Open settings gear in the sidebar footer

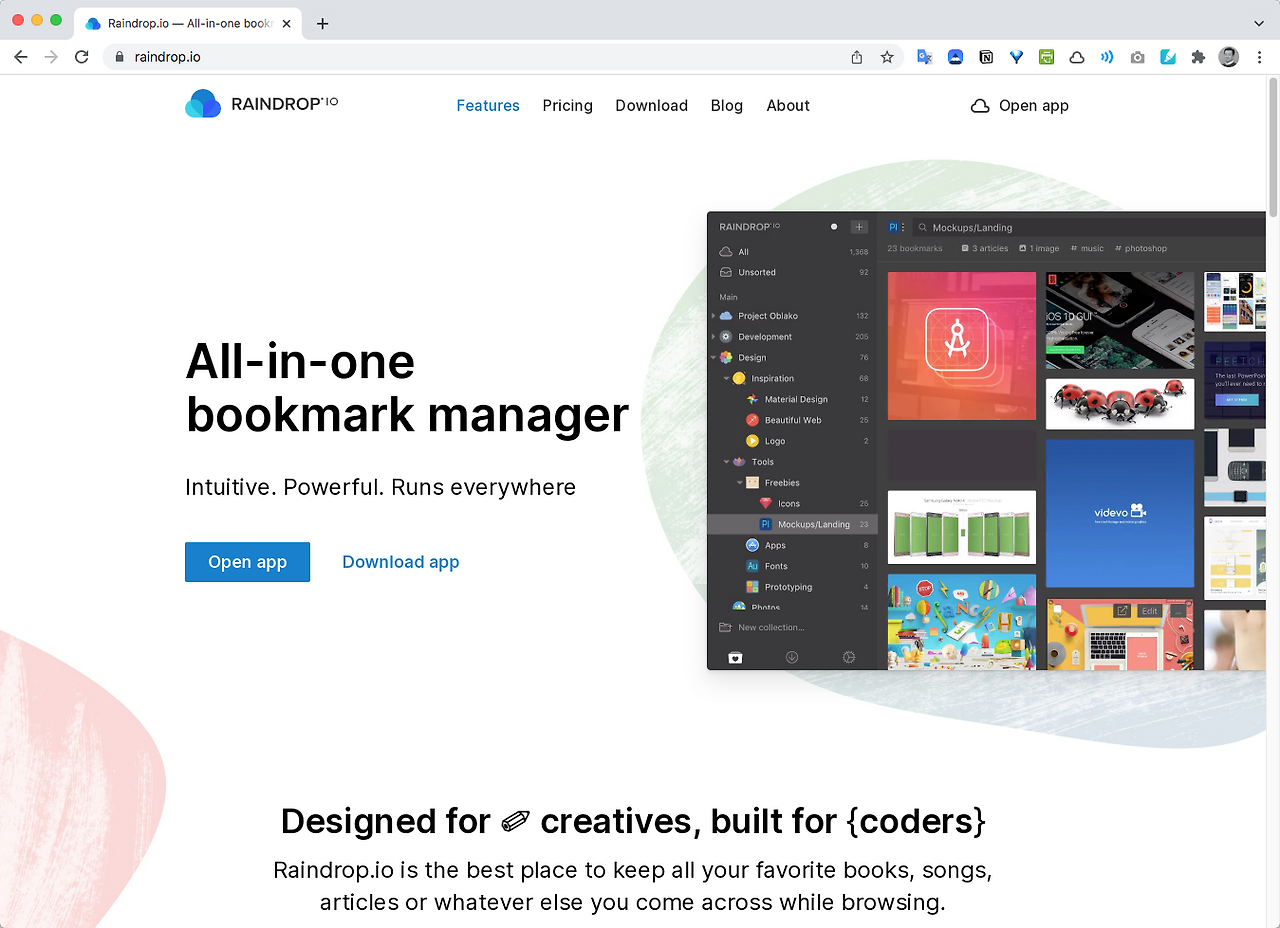[849, 657]
